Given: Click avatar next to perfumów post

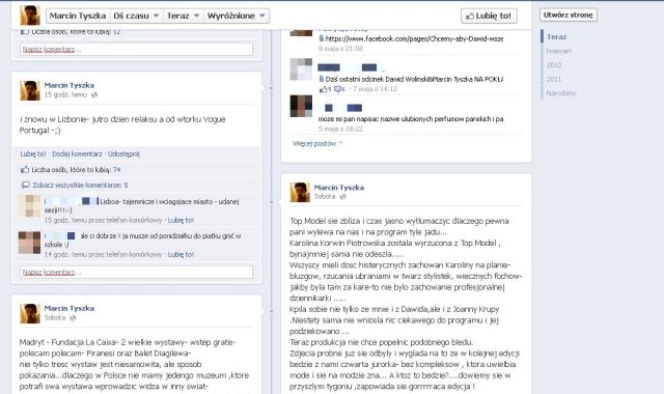Looking at the screenshot, I should pyautogui.click(x=301, y=106).
